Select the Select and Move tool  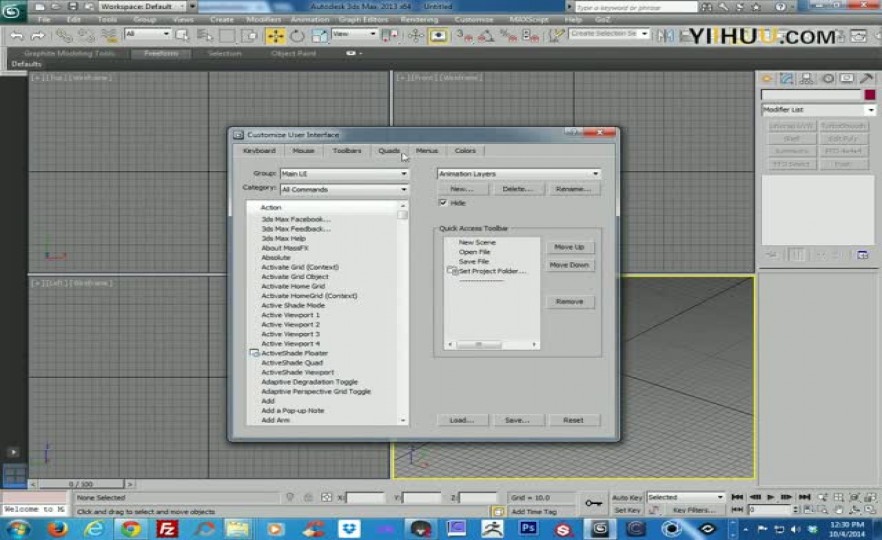coord(275,36)
